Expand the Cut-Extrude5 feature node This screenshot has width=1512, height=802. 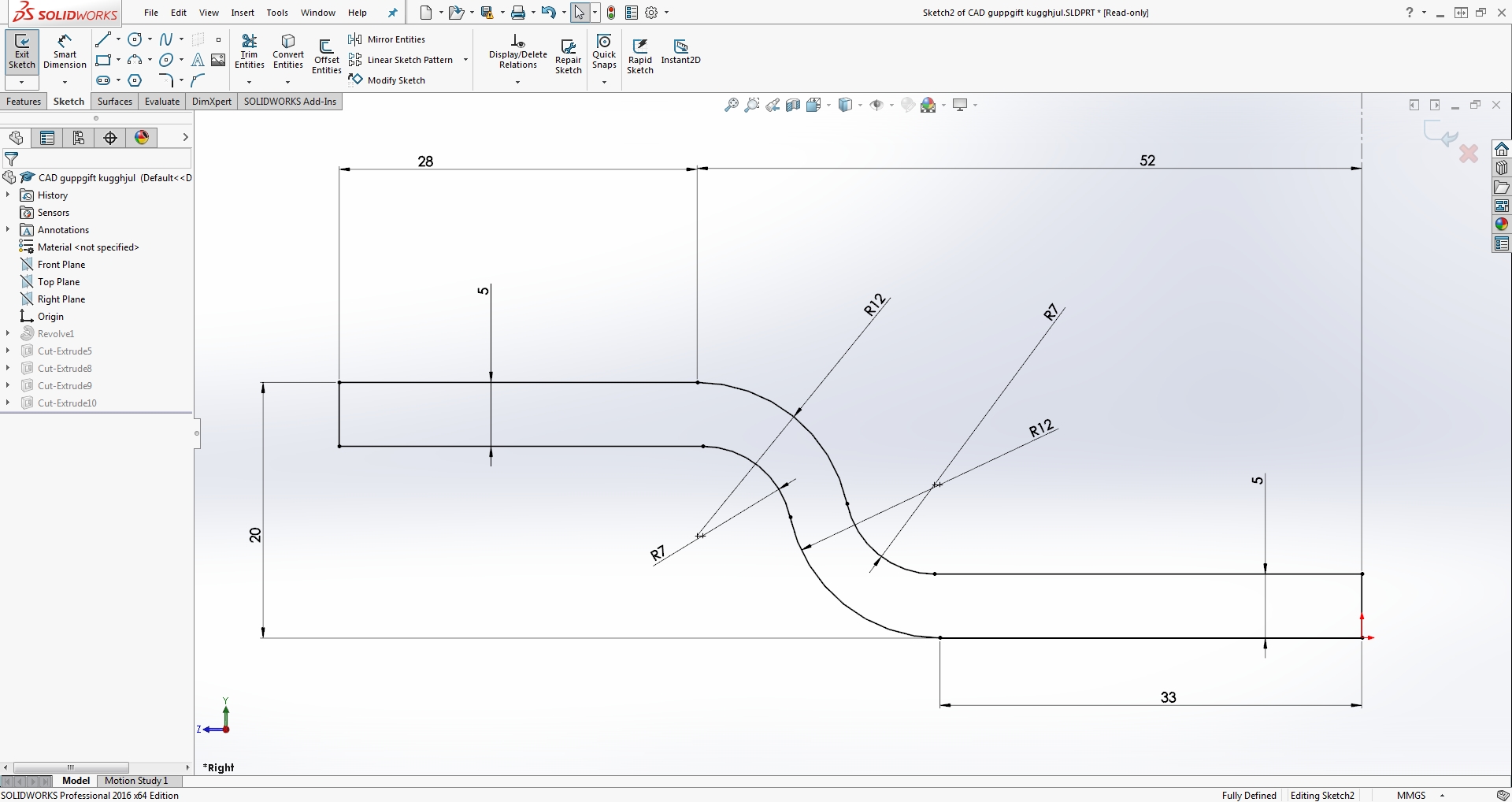tap(8, 351)
